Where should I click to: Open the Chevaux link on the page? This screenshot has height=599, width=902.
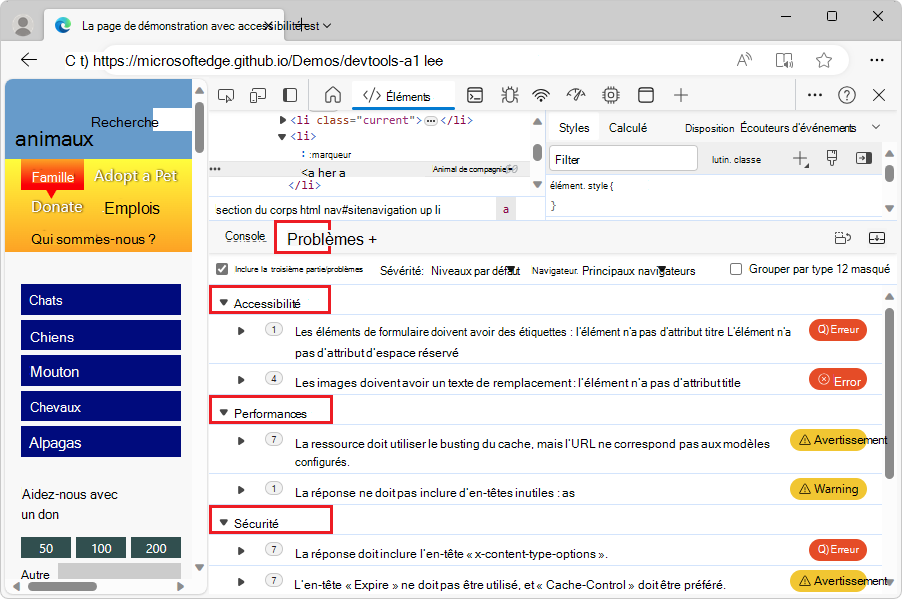point(101,407)
